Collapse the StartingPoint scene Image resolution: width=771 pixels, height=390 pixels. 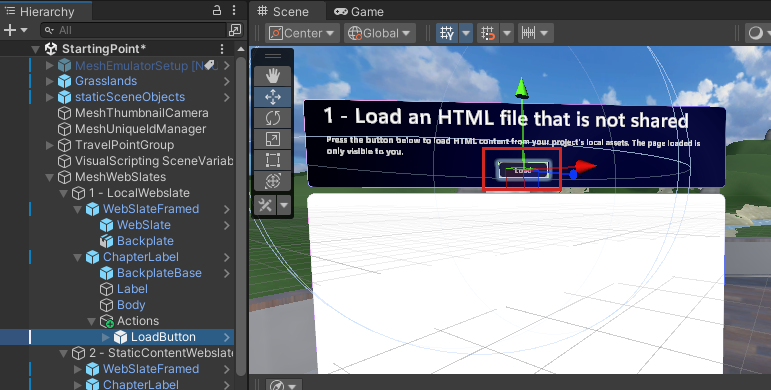tap(35, 49)
